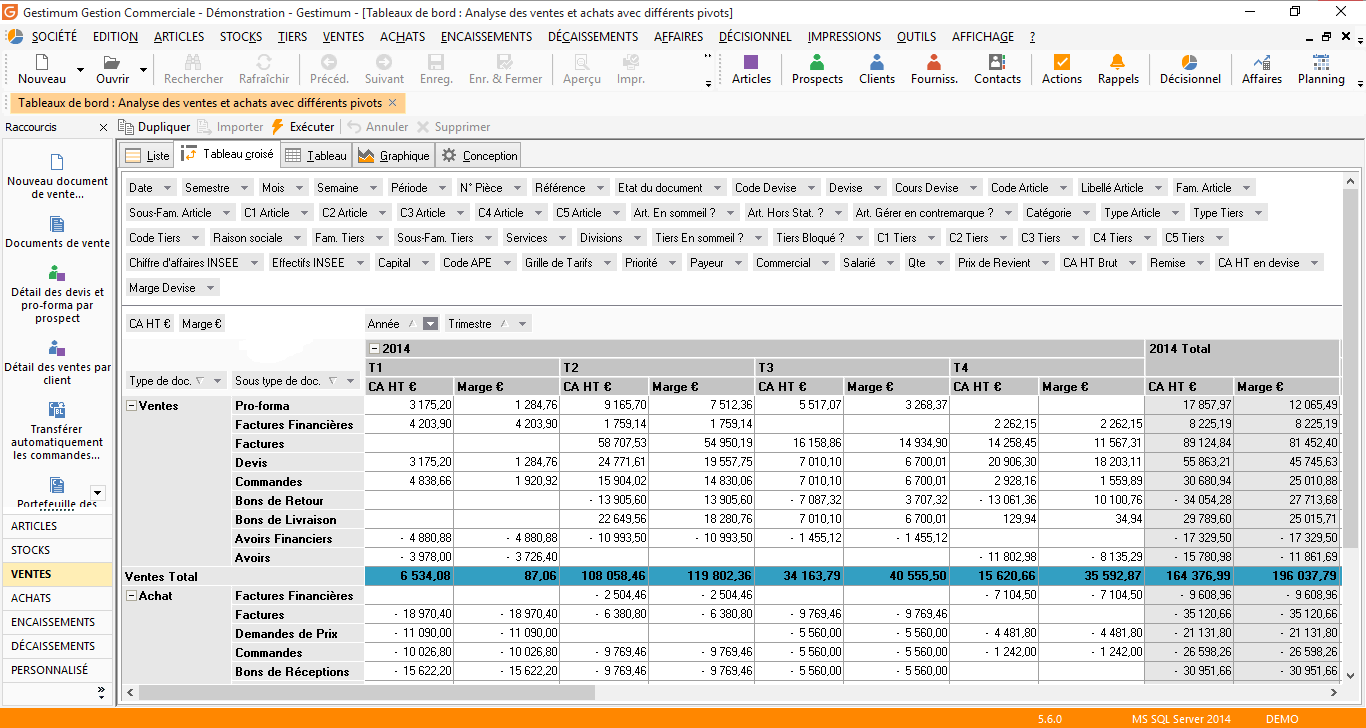This screenshot has height=728, width=1366.
Task: Open Documents de vente shortcut
Action: 57,232
